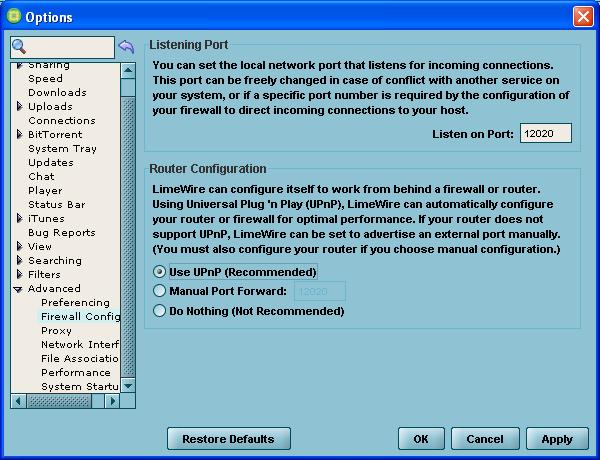Click the Apply button
This screenshot has height=460, width=600.
557,439
